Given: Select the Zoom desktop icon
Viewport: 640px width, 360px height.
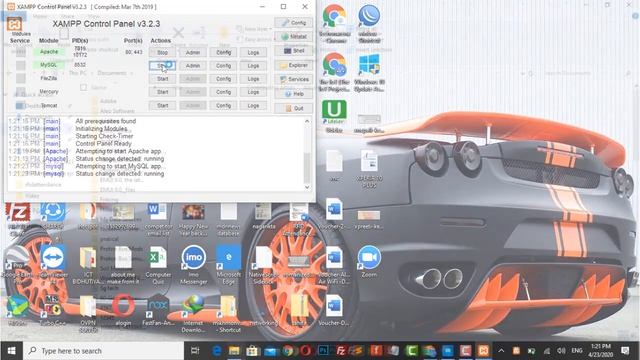Looking at the screenshot, I should [x=369, y=262].
